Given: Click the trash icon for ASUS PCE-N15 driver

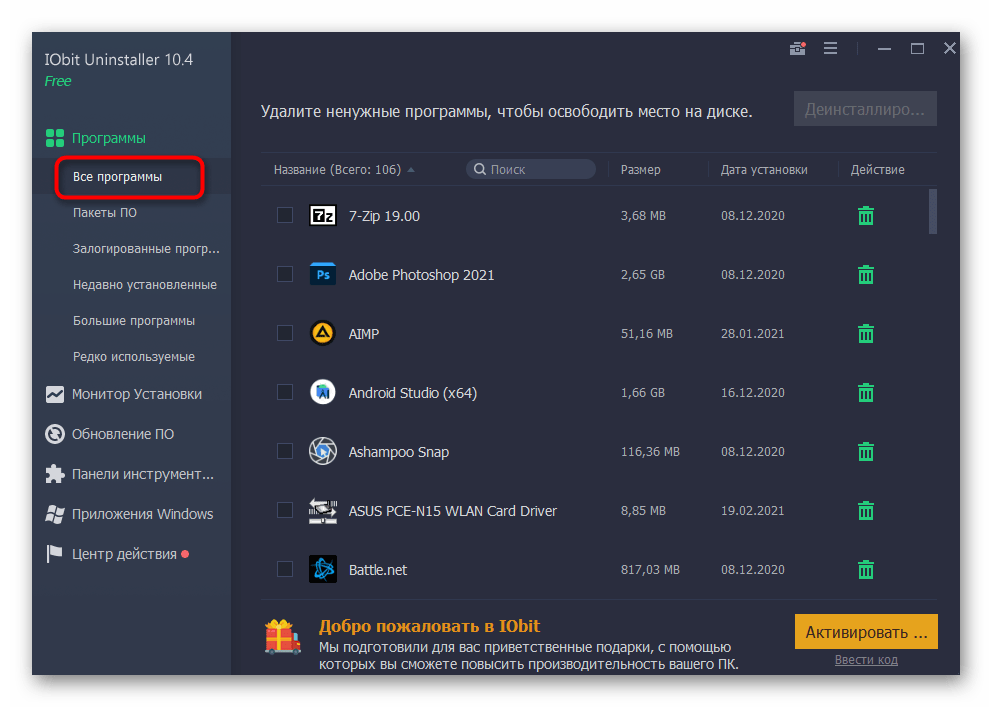Looking at the screenshot, I should 865,510.
